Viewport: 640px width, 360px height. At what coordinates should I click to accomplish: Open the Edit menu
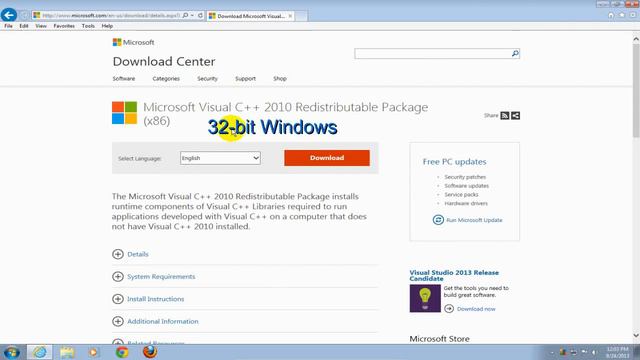coord(24,26)
